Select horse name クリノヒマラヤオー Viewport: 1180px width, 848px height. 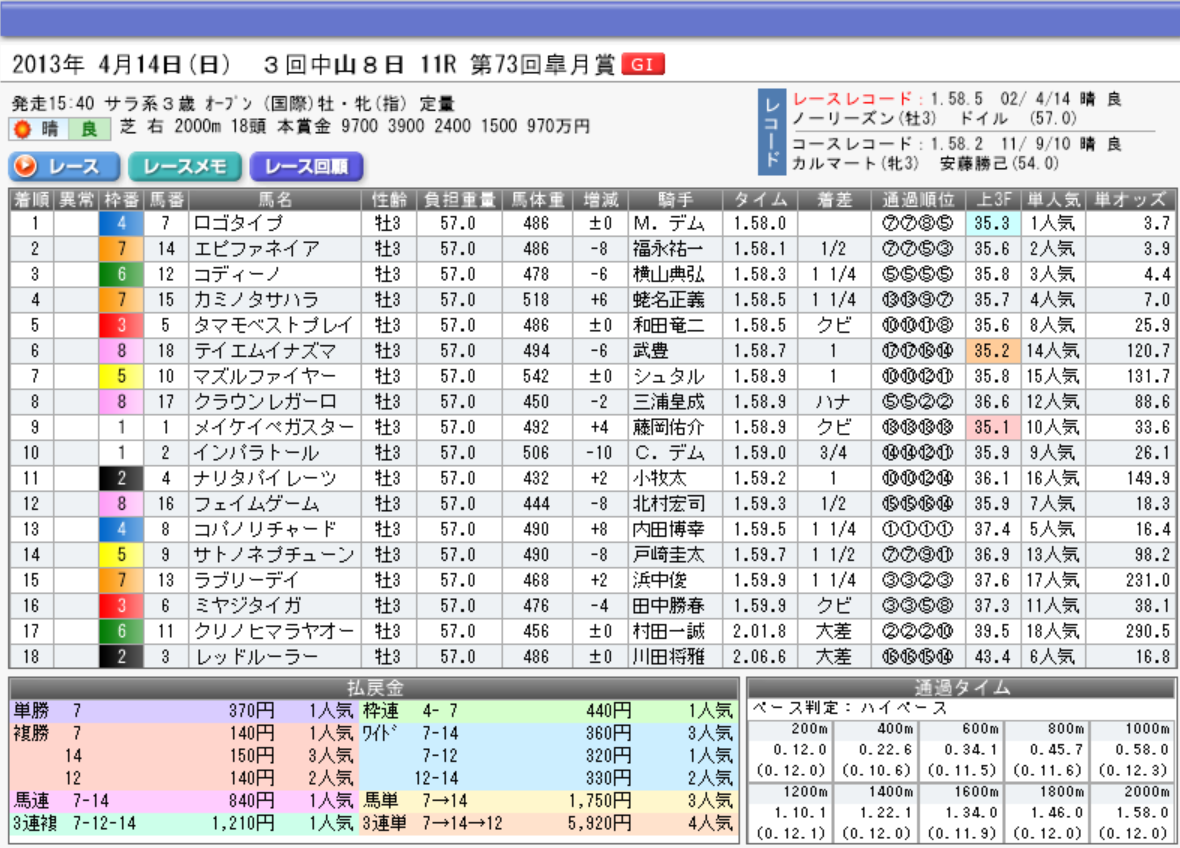(x=273, y=632)
